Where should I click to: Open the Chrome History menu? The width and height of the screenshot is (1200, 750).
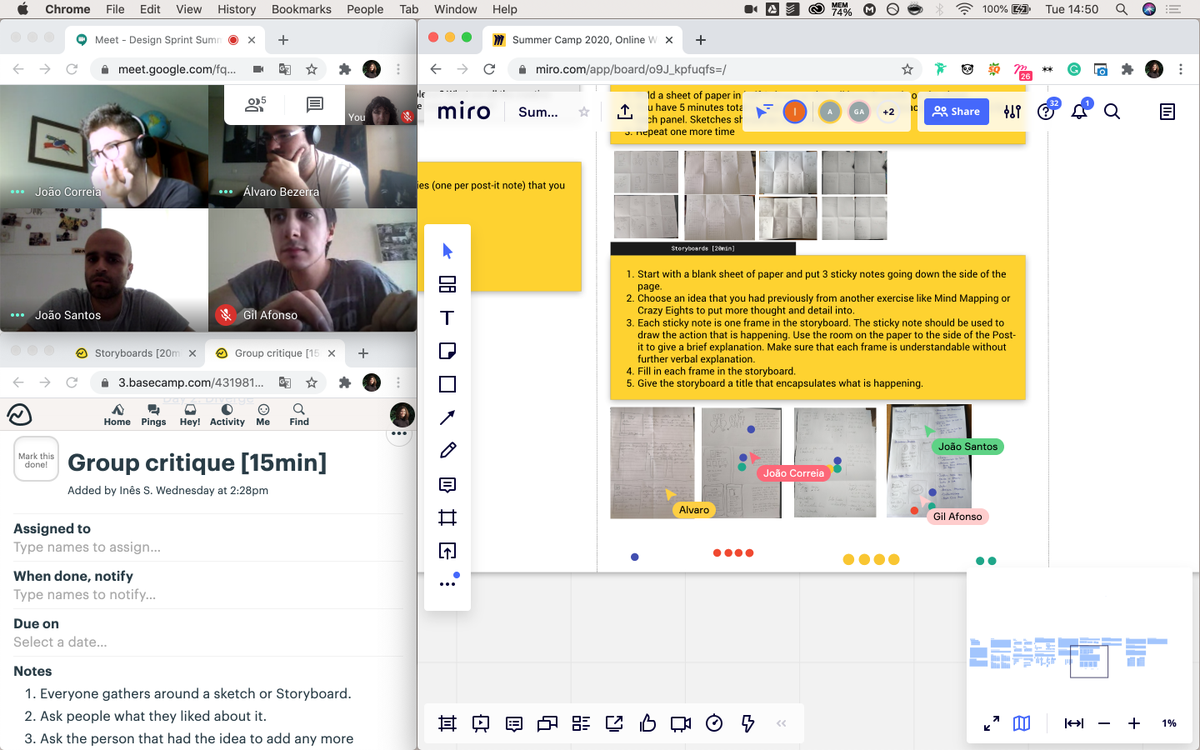click(236, 9)
